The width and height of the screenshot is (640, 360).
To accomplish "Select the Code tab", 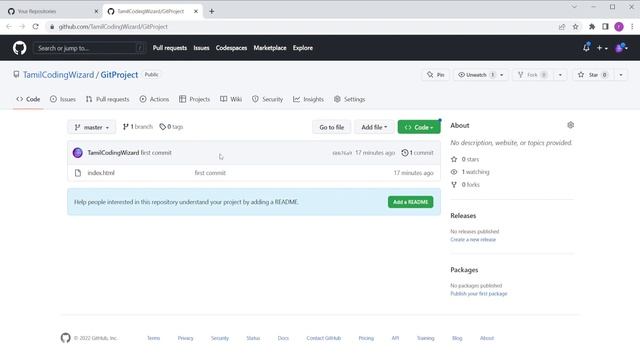I will [28, 99].
